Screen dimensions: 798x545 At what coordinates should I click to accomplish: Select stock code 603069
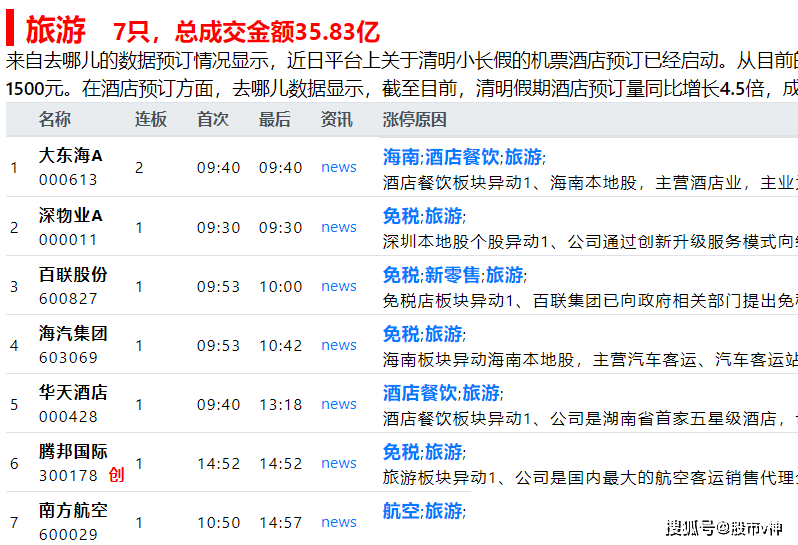click(68, 358)
